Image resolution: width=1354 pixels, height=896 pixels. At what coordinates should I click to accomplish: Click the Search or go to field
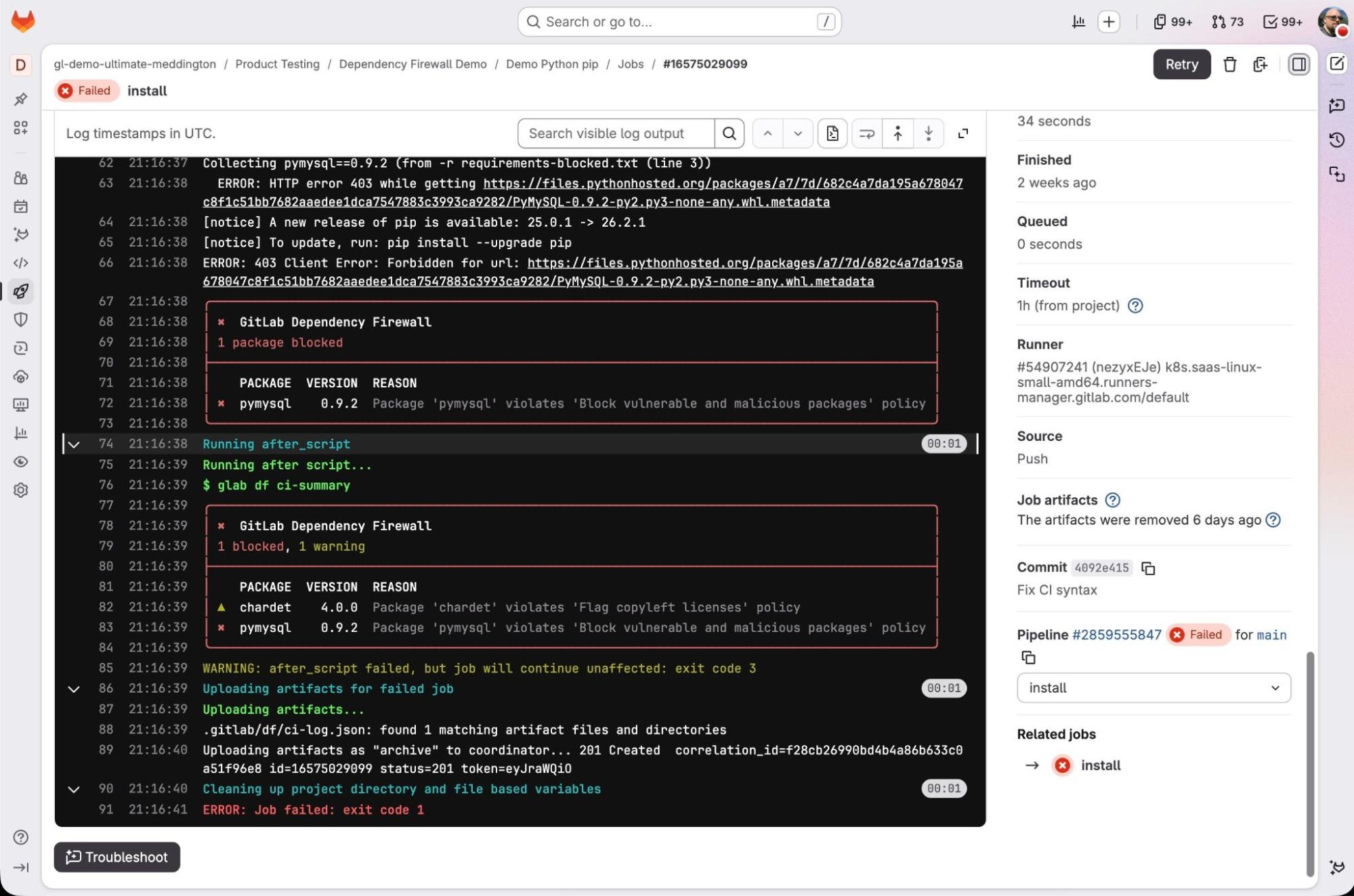[x=679, y=22]
